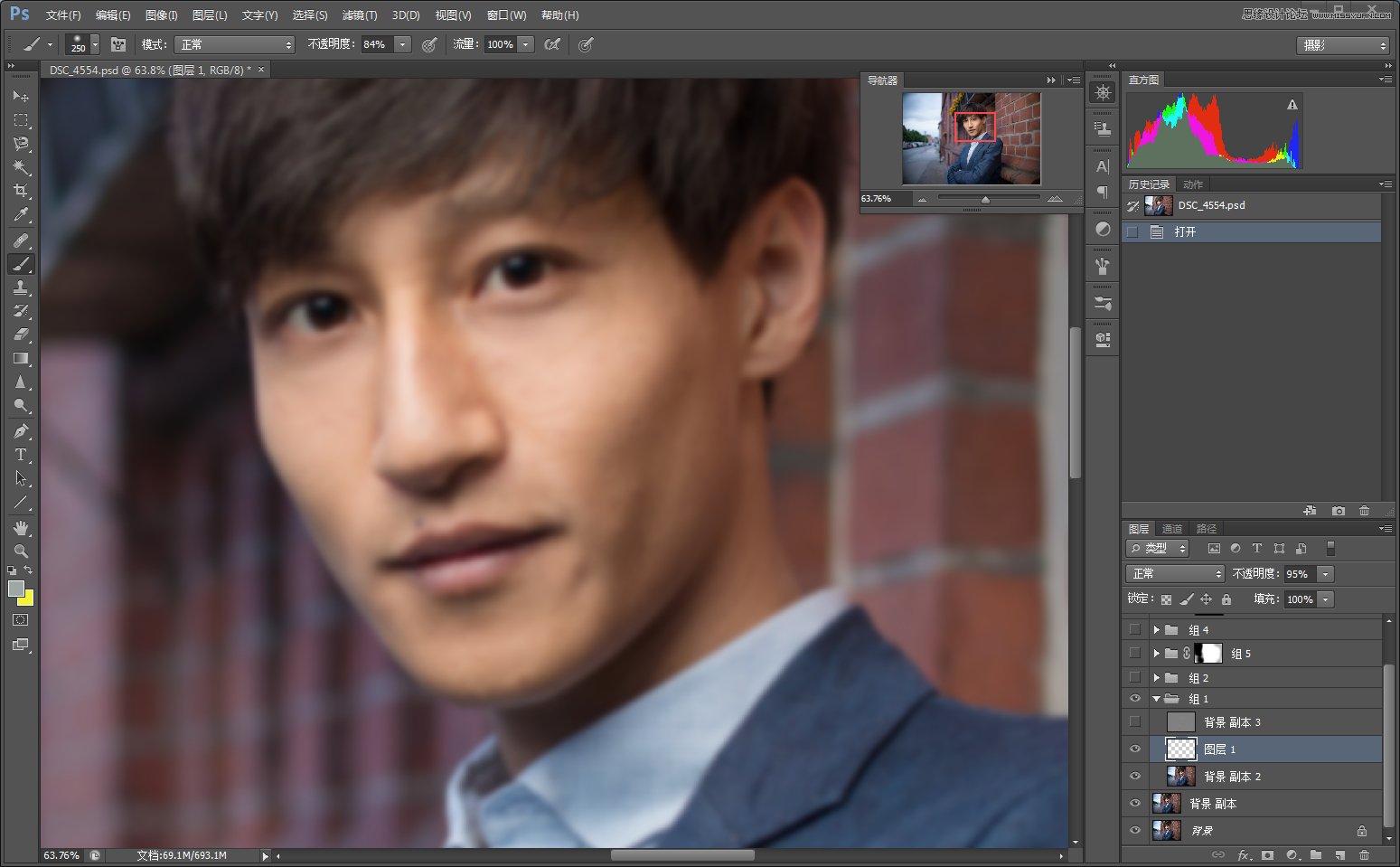1400x867 pixels.
Task: Open the brush blend mode dropdown
Action: click(x=233, y=43)
